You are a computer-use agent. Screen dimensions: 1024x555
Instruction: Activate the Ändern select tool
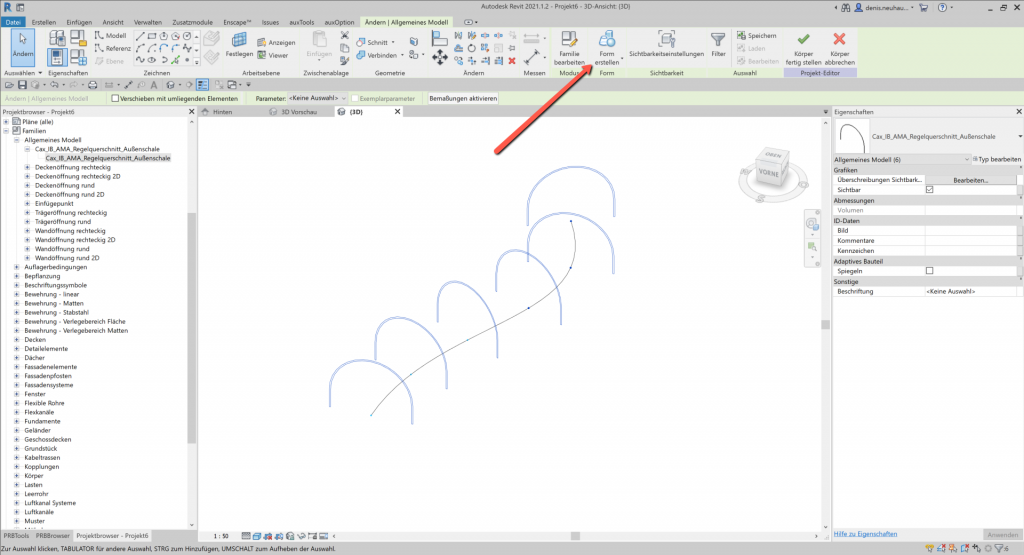(20, 45)
